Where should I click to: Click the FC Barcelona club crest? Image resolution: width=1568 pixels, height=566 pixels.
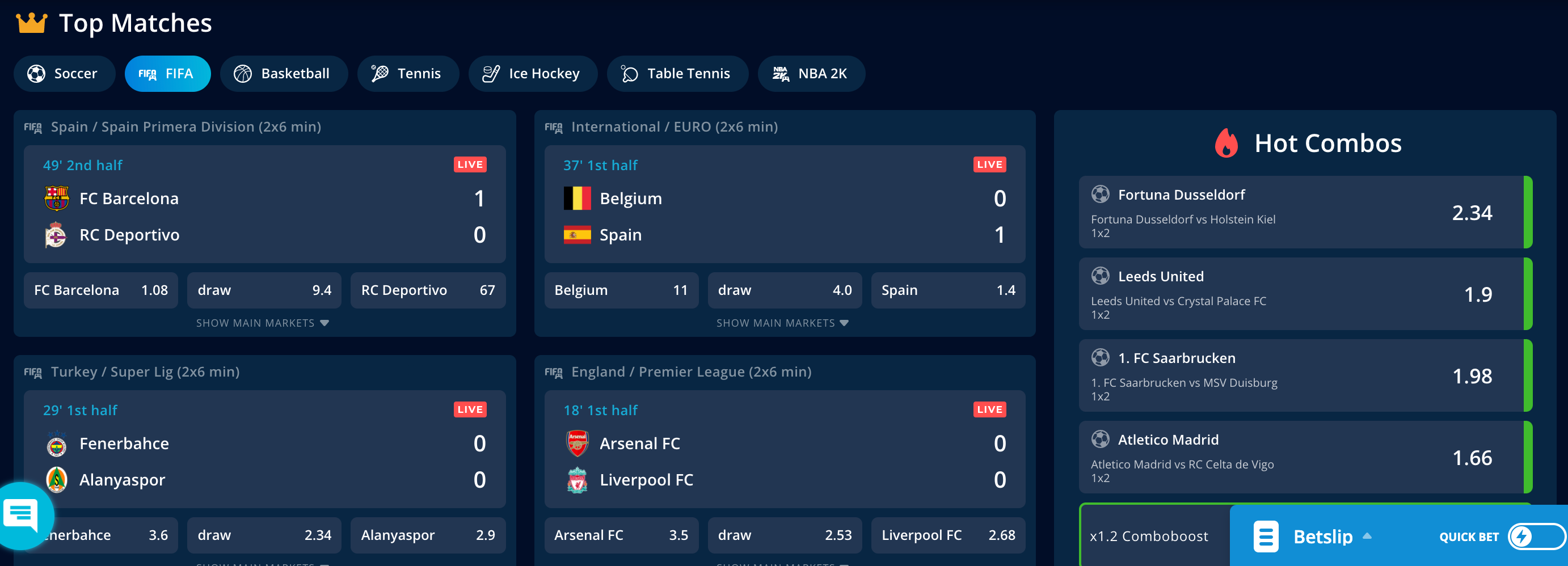point(56,198)
